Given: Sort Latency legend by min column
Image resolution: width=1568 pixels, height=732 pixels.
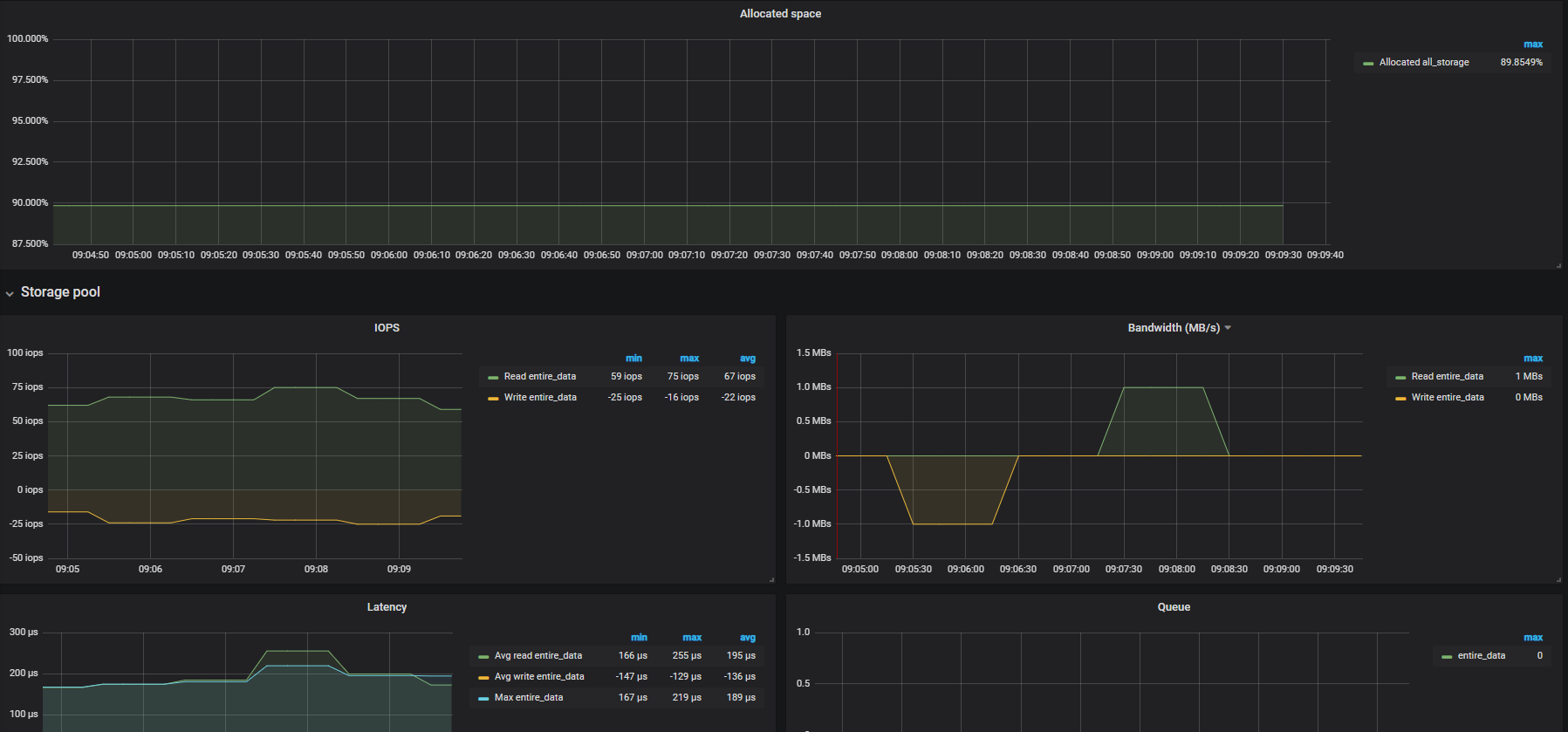Looking at the screenshot, I should [639, 638].
